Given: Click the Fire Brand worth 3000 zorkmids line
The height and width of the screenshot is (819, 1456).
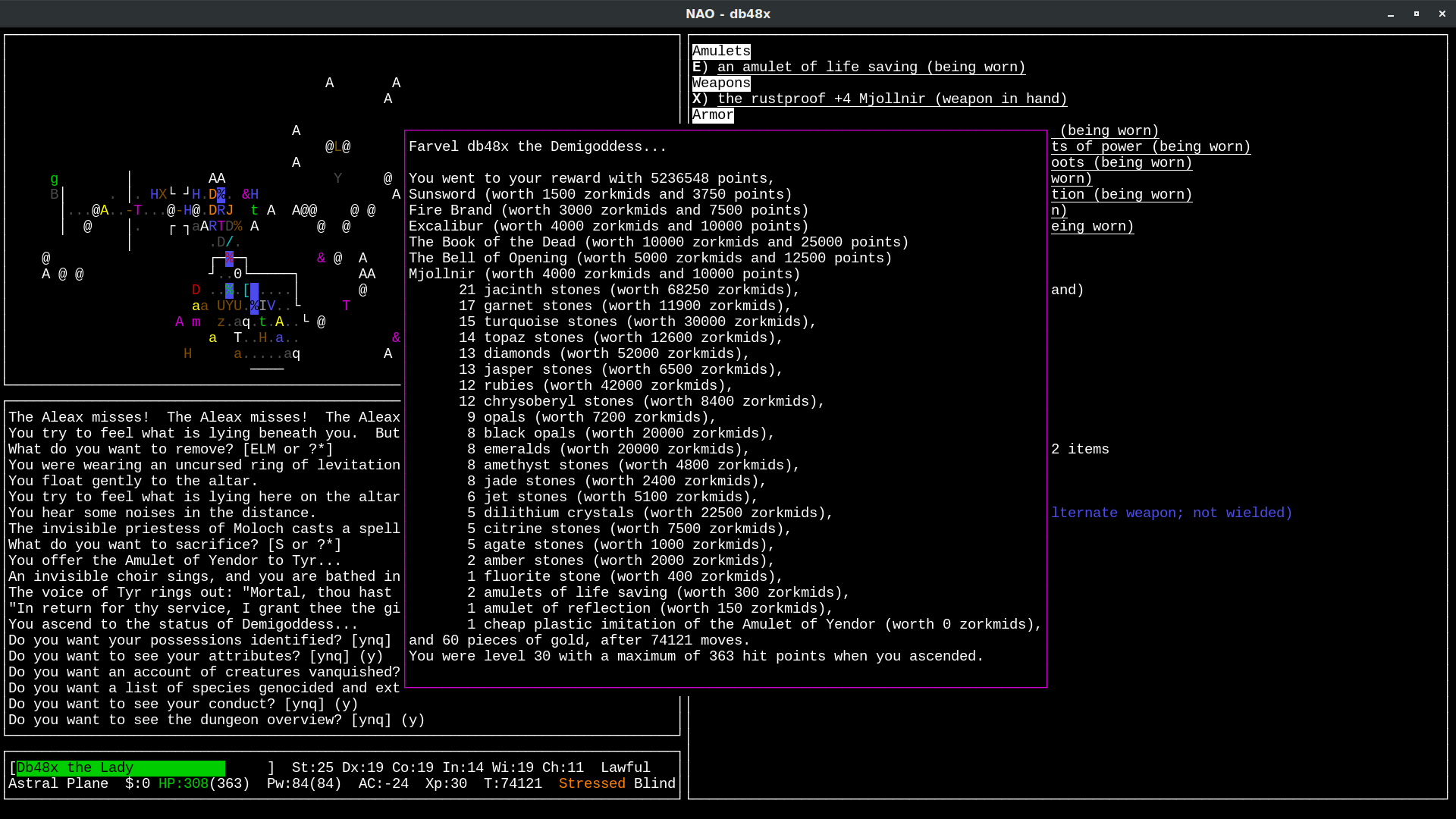Looking at the screenshot, I should (x=608, y=210).
